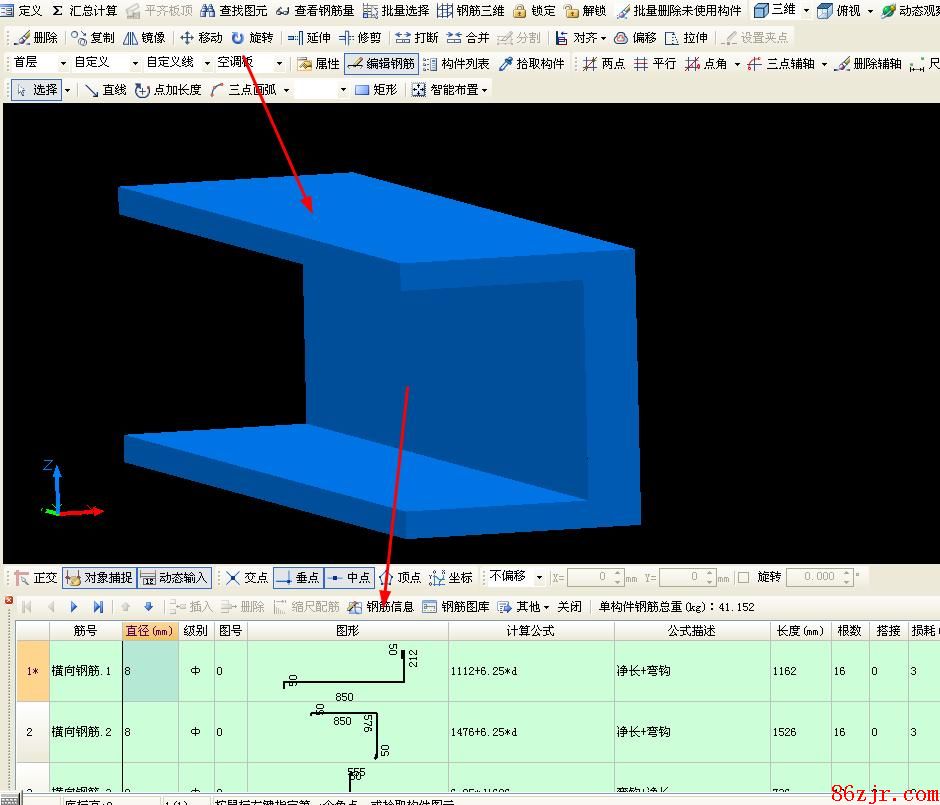This screenshot has width=940, height=805.
Task: Open the 定义 menu item
Action: click(x=22, y=11)
